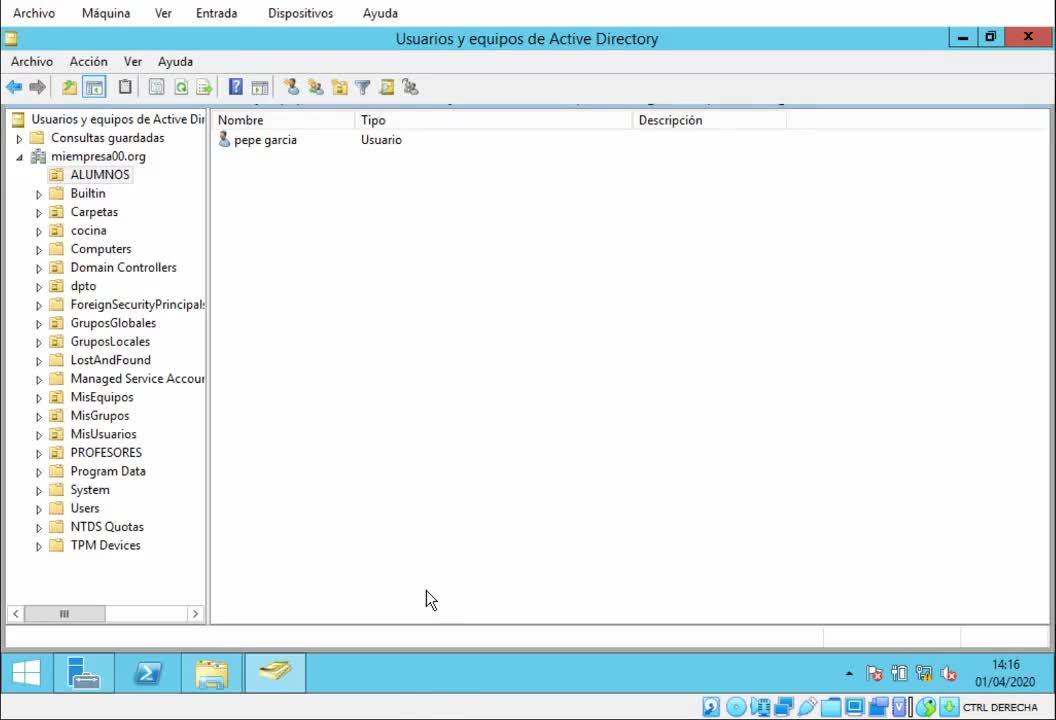Open the Acción menu
The width and height of the screenshot is (1056, 720).
[88, 61]
